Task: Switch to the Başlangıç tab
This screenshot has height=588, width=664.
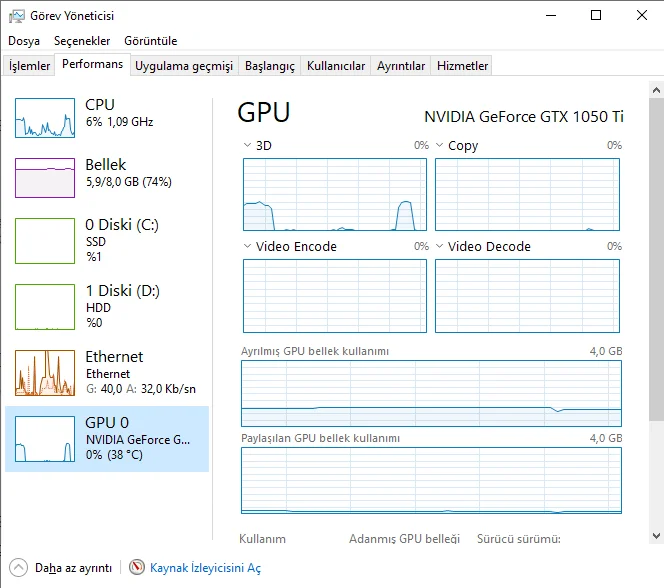Action: coord(270,66)
